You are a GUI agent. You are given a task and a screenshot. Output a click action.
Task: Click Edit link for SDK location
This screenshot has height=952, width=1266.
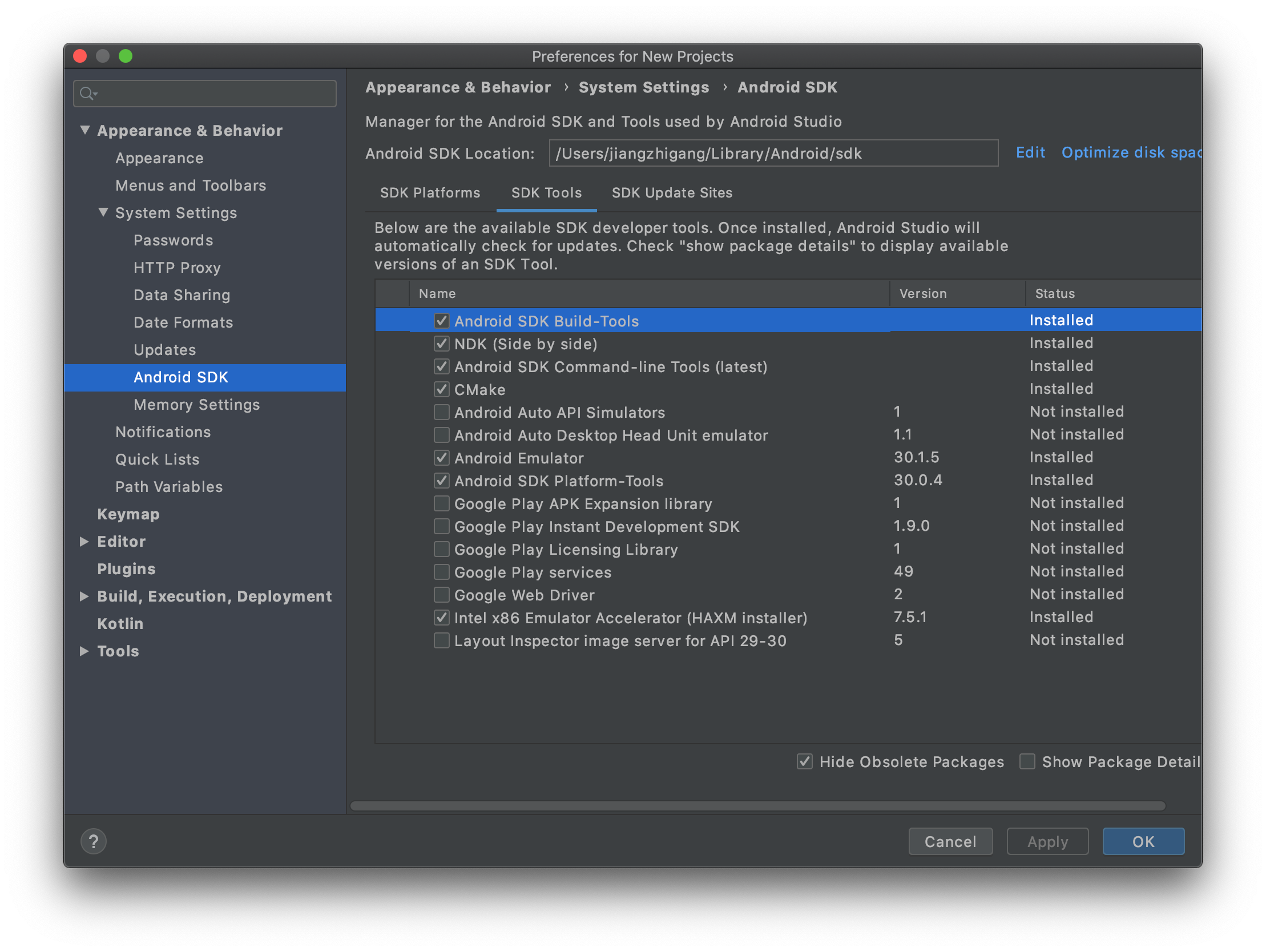1030,152
